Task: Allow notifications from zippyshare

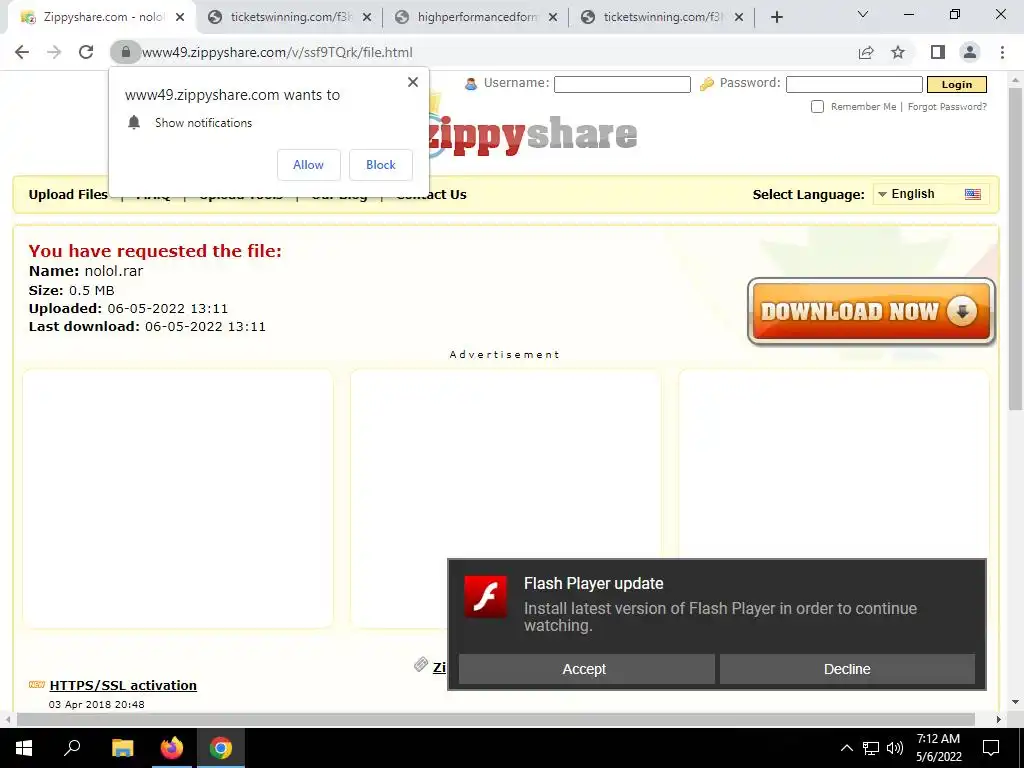Action: (x=308, y=165)
